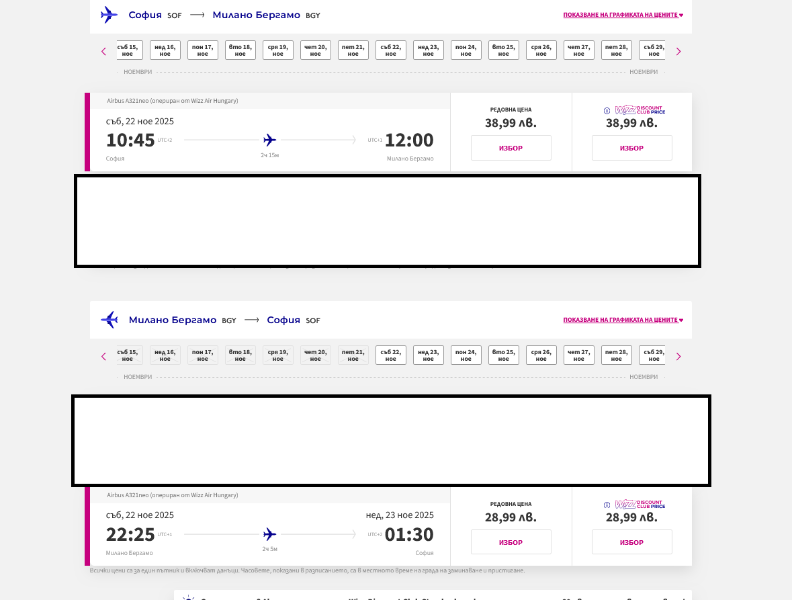Select outbound date нед 23 ное
Screen dimensions: 792x600
coord(428,50)
